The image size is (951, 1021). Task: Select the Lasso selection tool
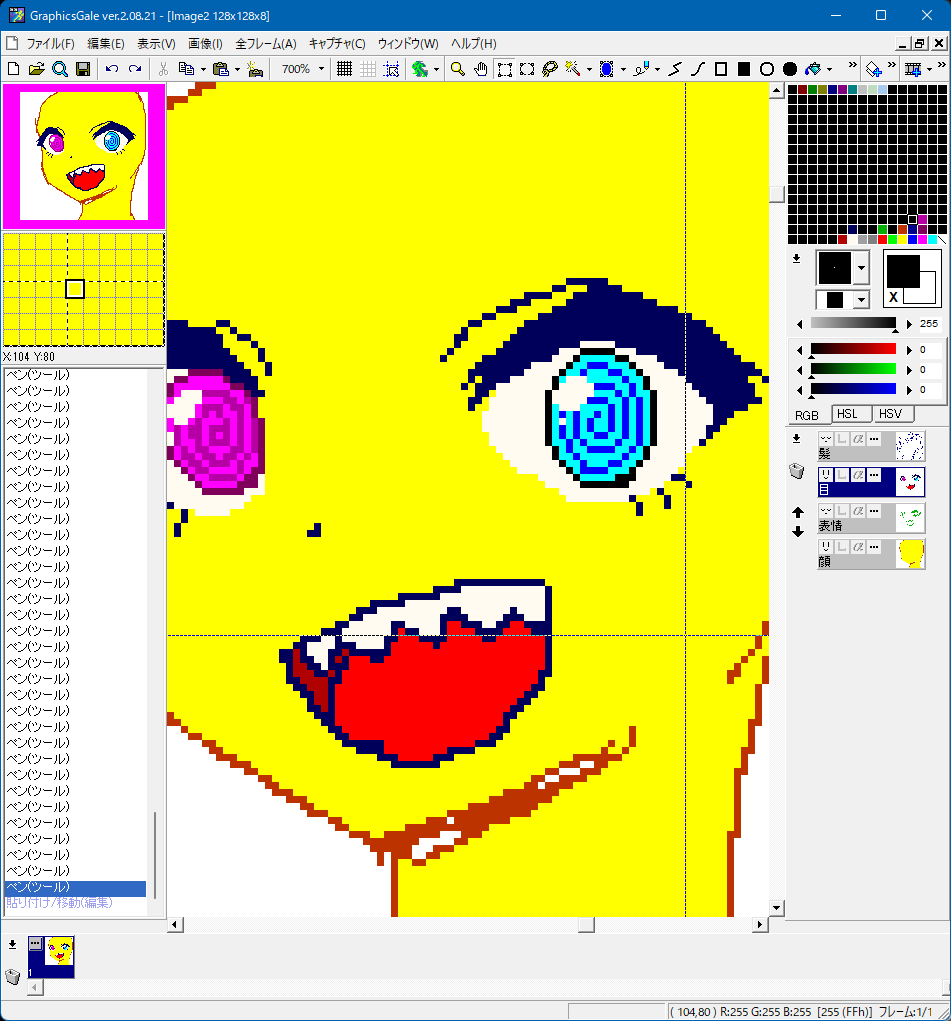550,69
